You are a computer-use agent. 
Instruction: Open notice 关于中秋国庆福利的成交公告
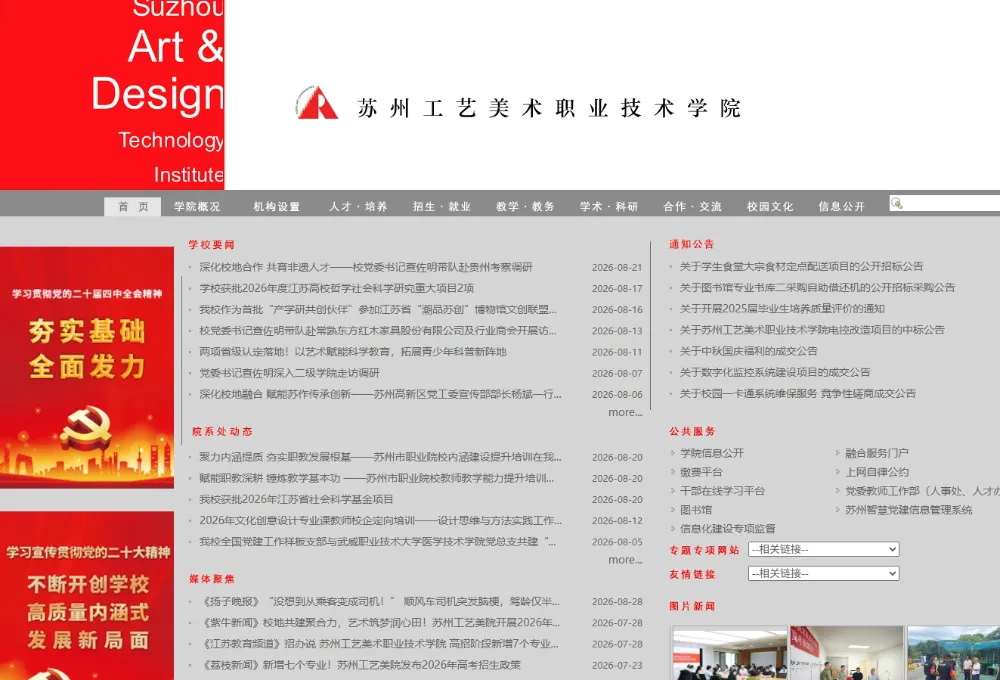(x=748, y=351)
